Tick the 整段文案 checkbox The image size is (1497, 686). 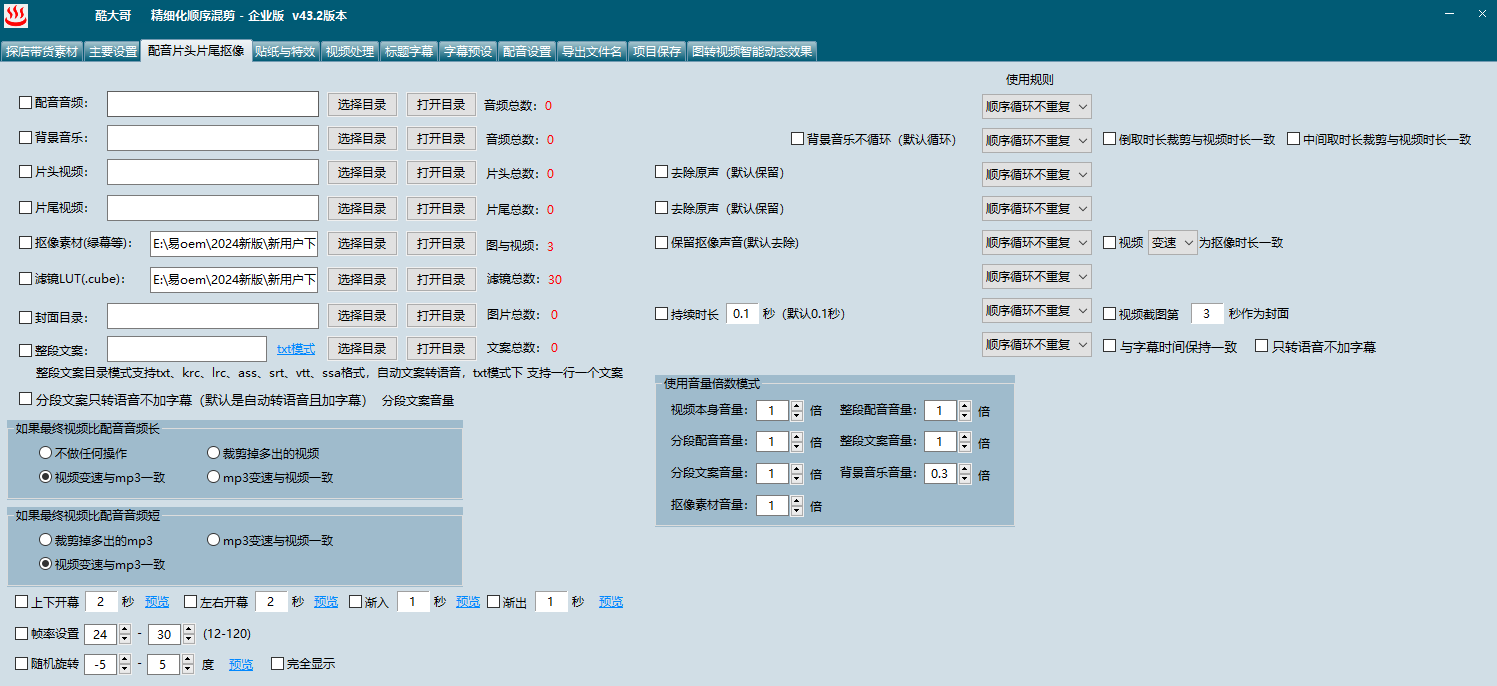point(26,350)
